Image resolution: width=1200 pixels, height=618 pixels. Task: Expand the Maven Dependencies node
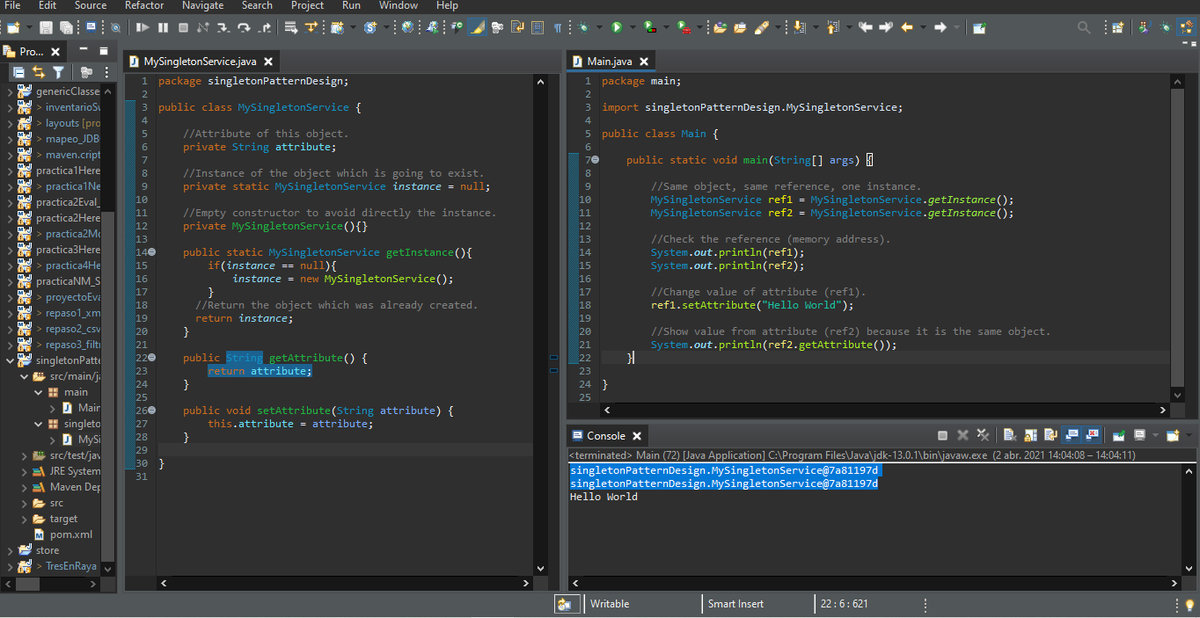tap(26, 487)
